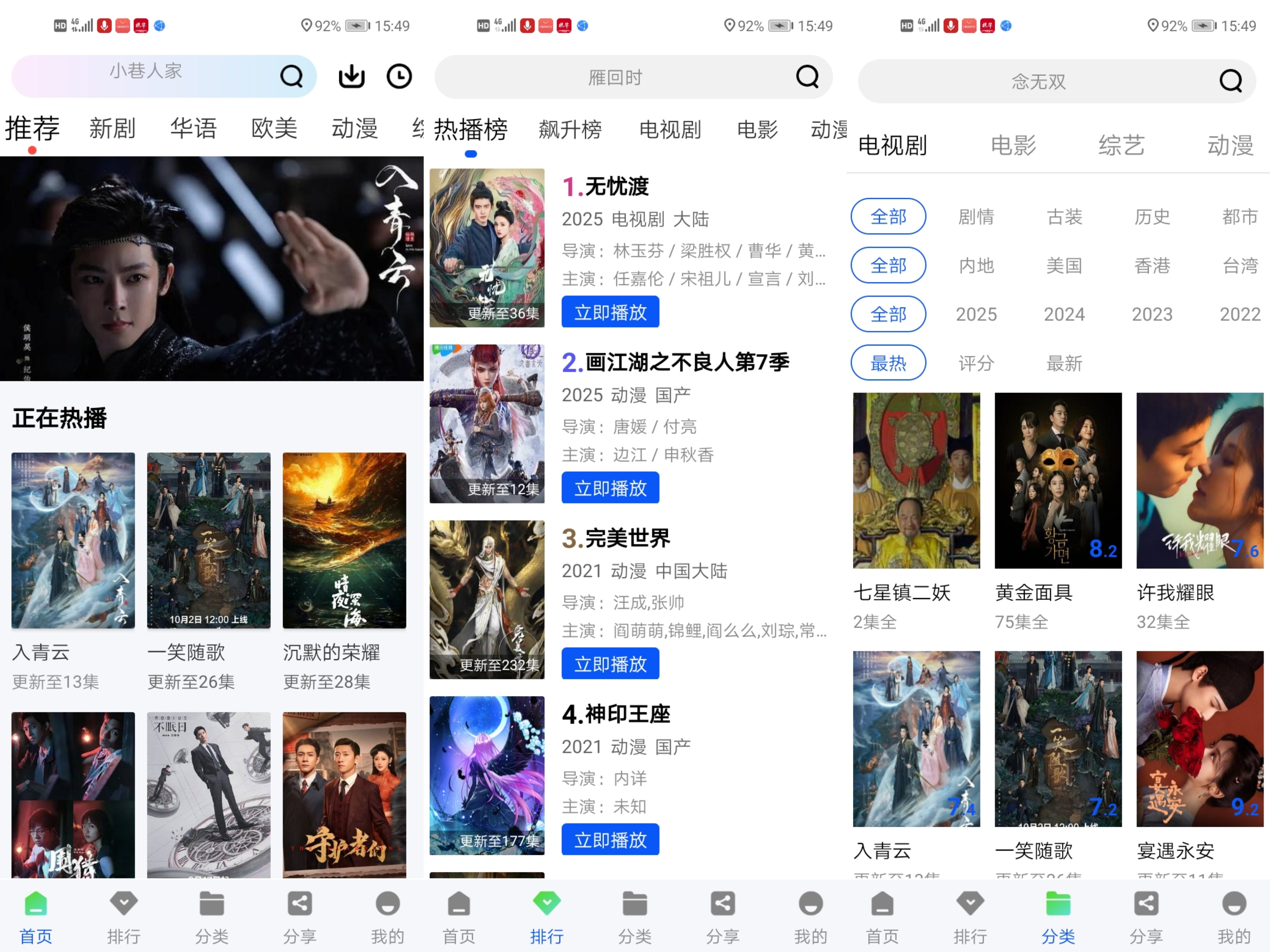Select 剧情 genre filter

[976, 216]
